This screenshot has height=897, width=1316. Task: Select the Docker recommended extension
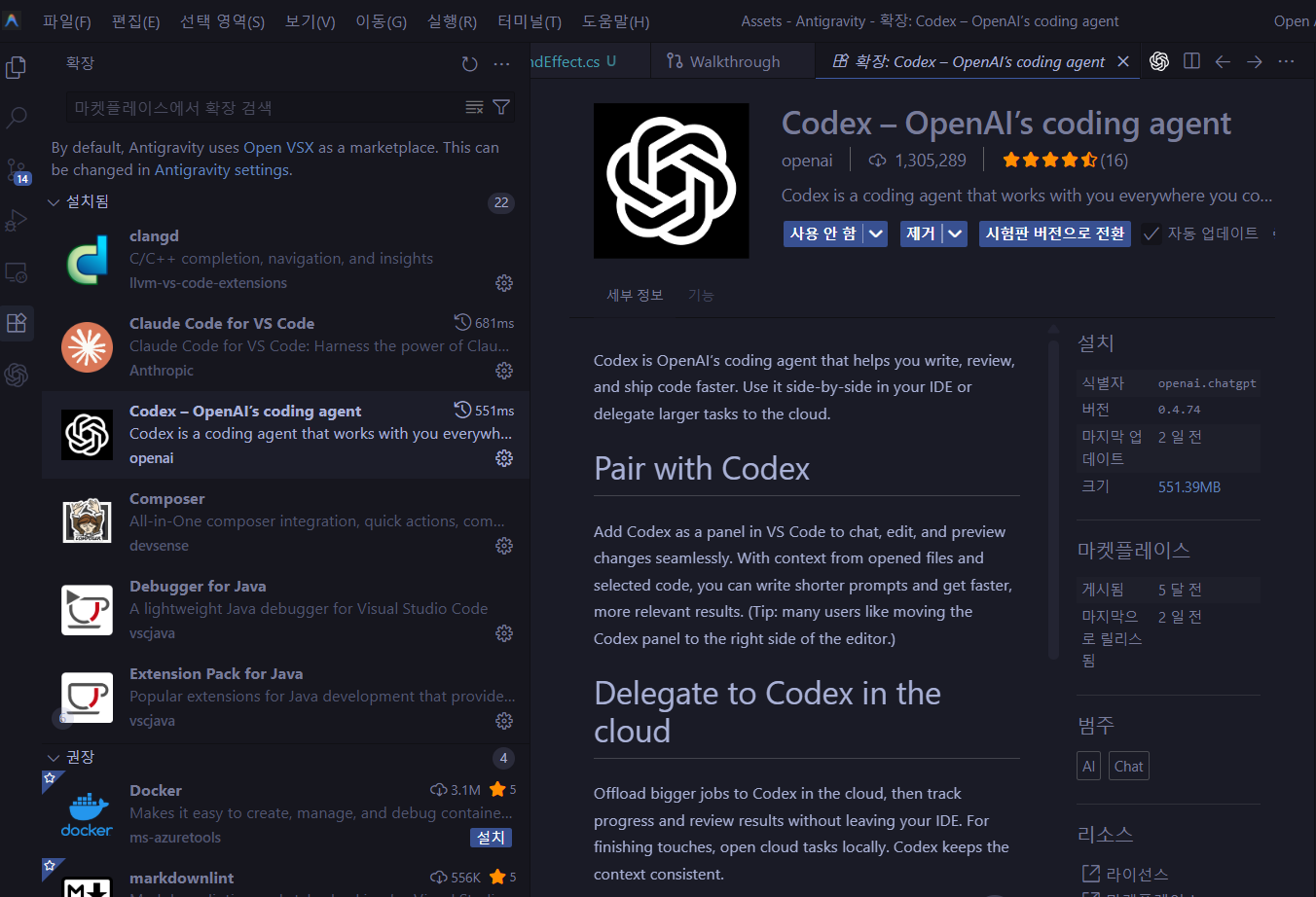click(x=286, y=814)
